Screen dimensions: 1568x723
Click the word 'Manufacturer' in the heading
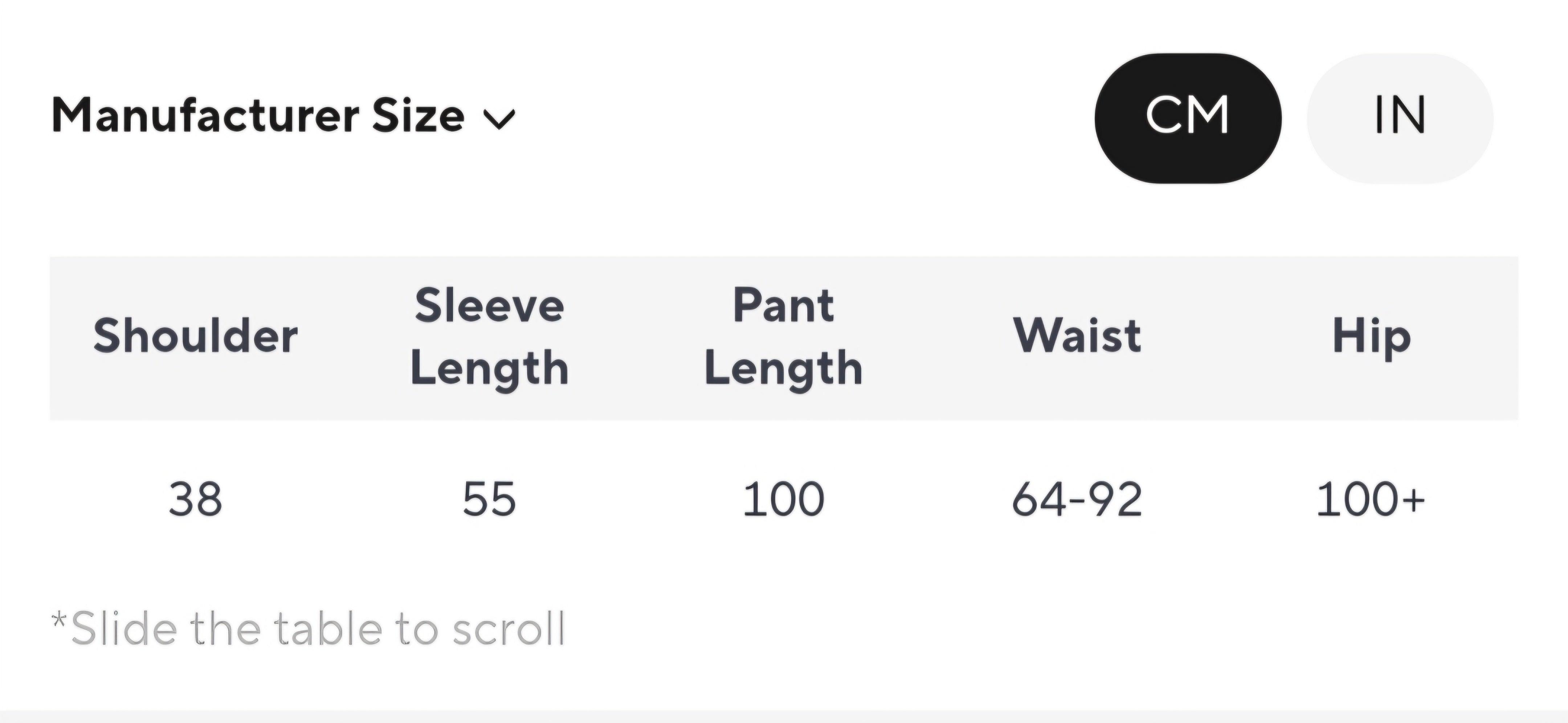coord(206,116)
